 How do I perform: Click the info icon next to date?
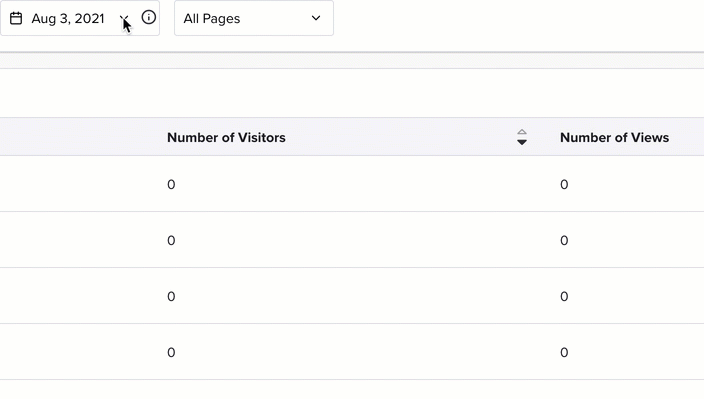point(149,18)
